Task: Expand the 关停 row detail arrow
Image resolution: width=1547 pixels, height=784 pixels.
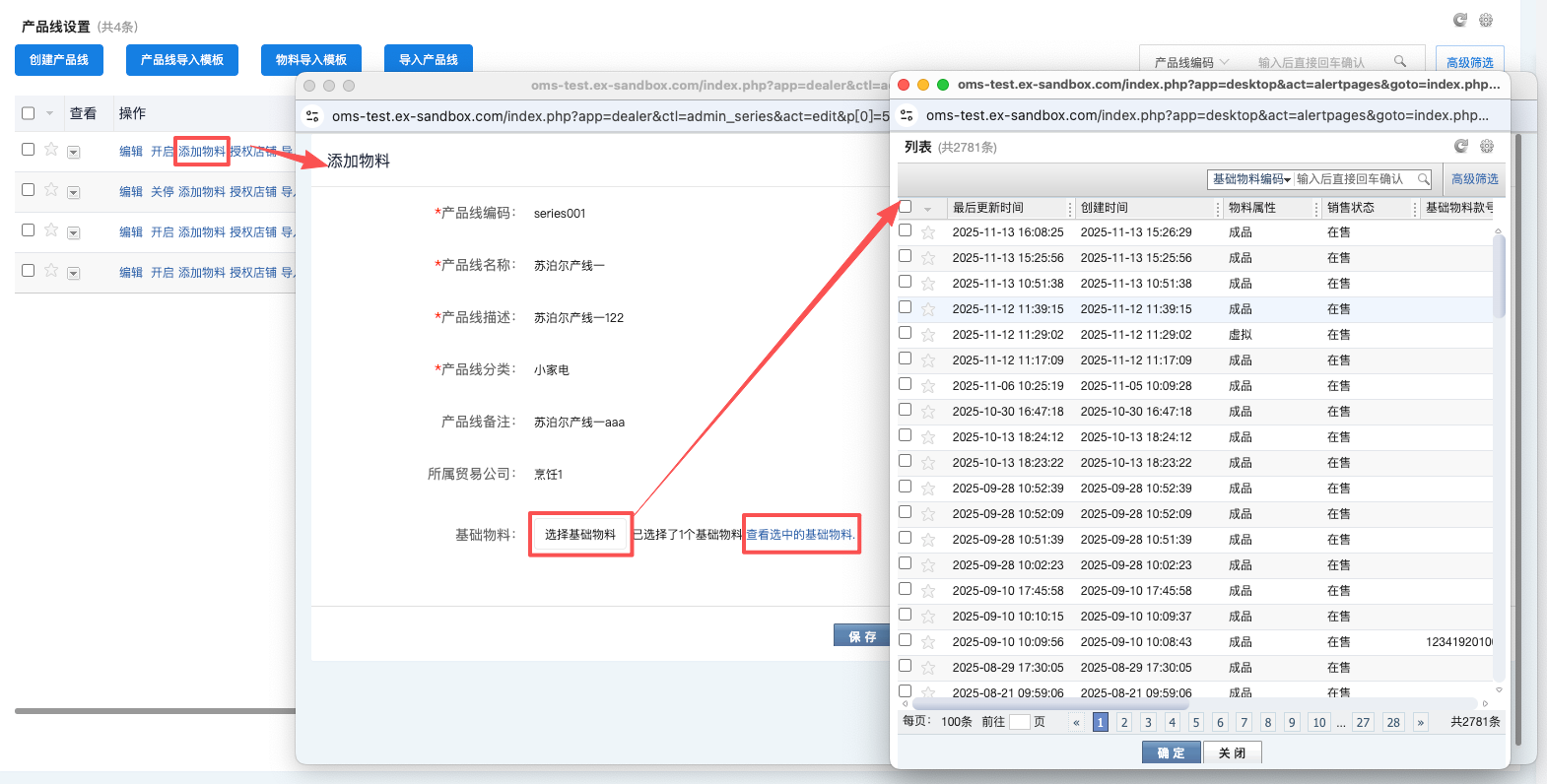Action: [x=74, y=192]
